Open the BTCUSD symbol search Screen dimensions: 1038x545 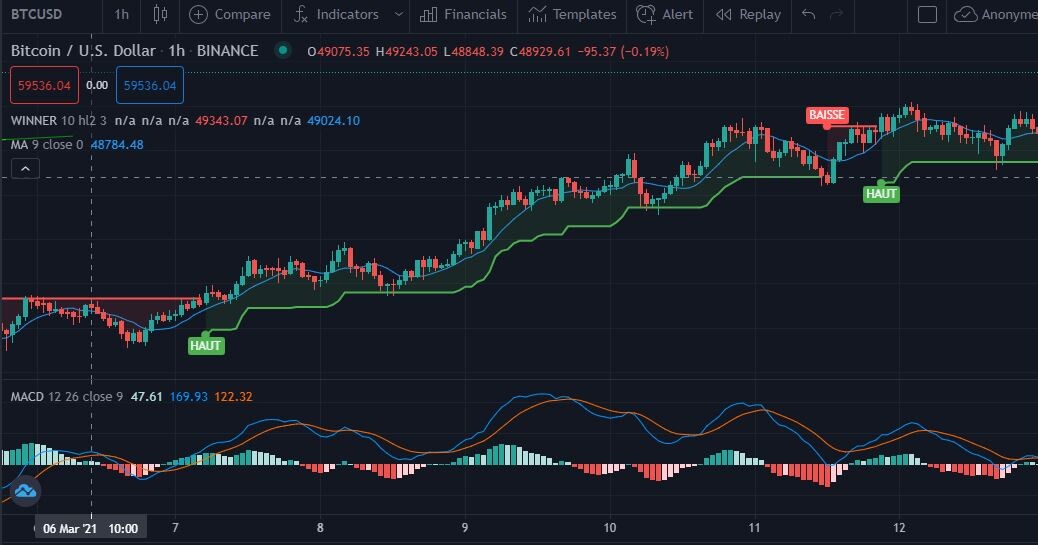coord(36,14)
